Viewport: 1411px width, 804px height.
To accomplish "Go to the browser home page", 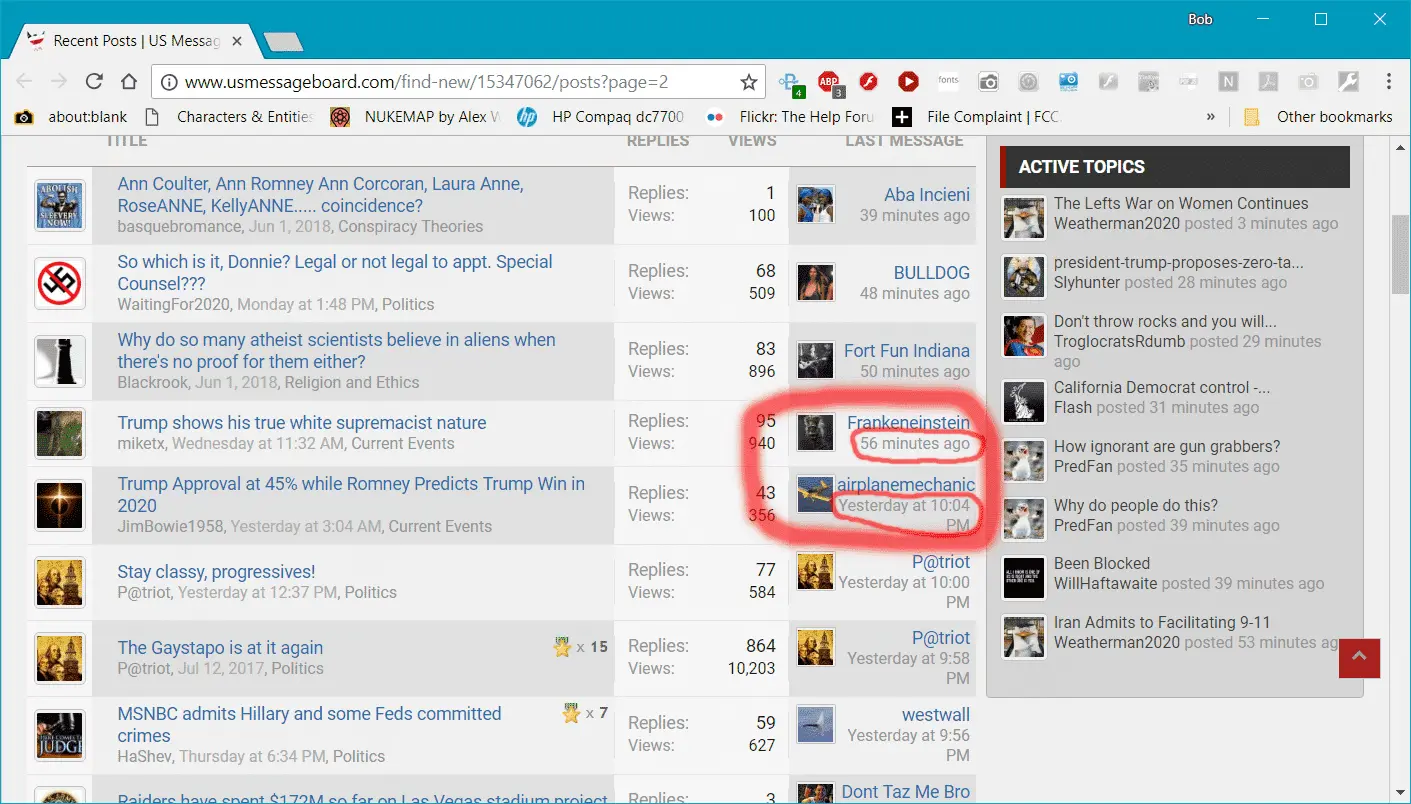I will point(129,82).
